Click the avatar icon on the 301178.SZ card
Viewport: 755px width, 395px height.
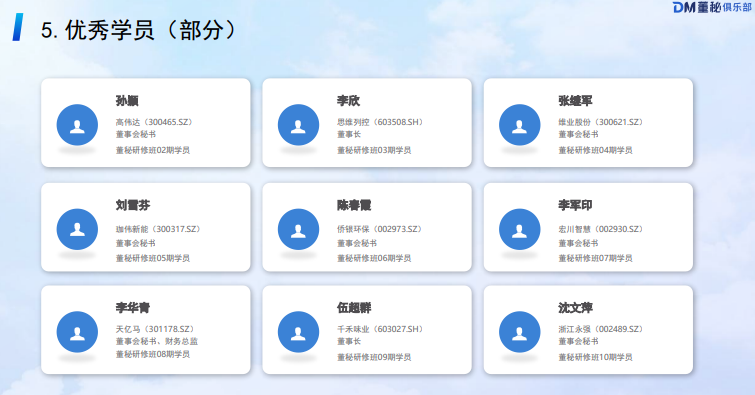coord(77,332)
